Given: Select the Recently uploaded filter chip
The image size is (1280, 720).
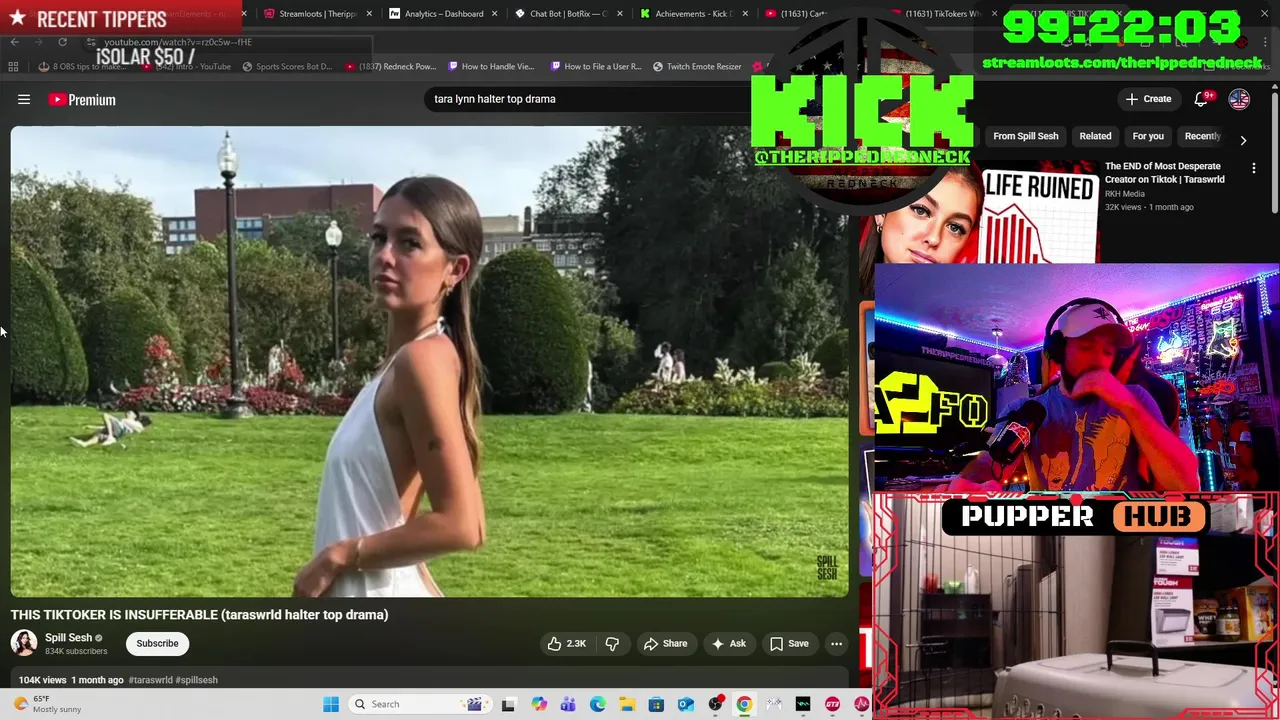Looking at the screenshot, I should [1203, 136].
